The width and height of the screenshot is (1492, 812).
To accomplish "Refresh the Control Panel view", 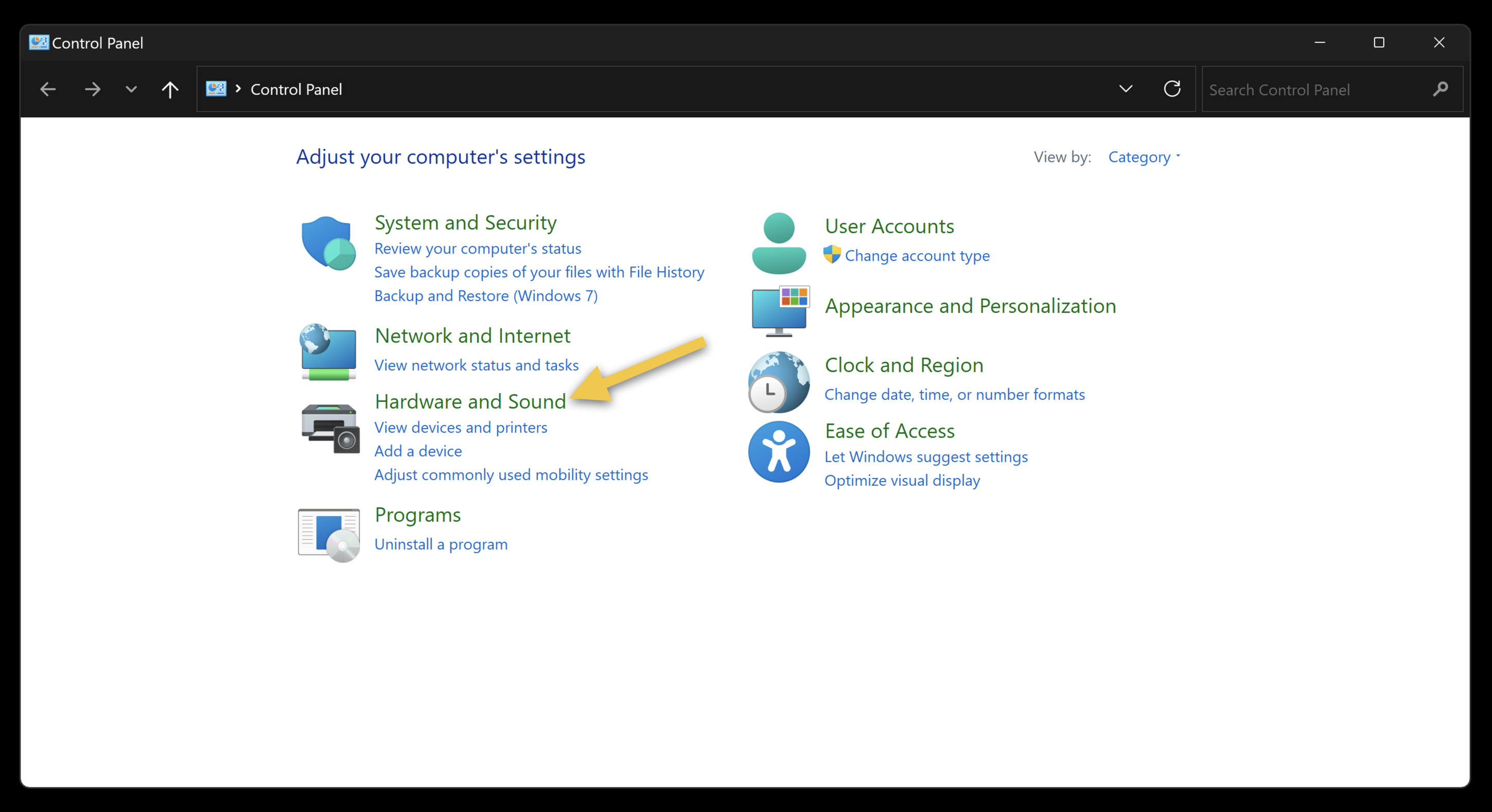I will pyautogui.click(x=1172, y=89).
